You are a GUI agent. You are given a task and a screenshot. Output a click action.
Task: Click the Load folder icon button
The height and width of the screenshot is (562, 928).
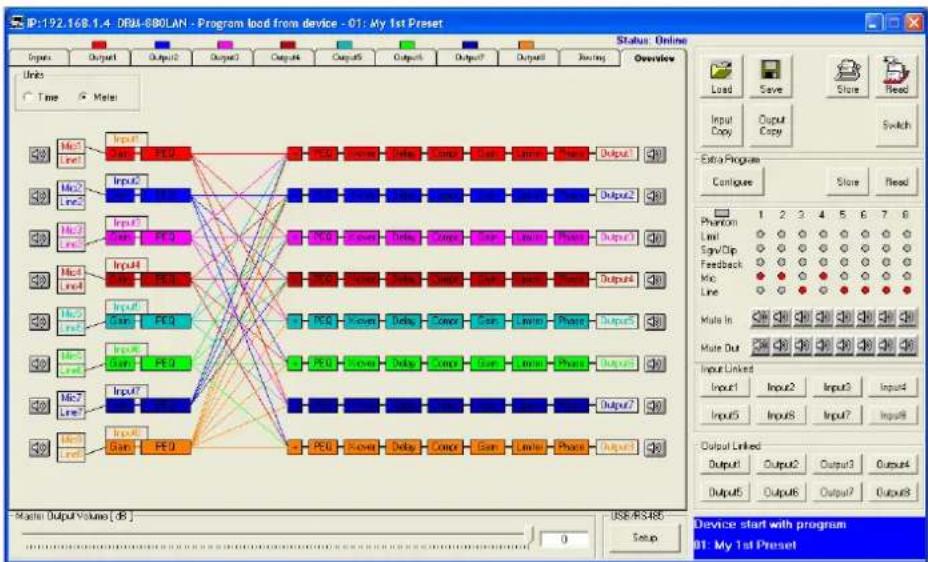point(721,74)
